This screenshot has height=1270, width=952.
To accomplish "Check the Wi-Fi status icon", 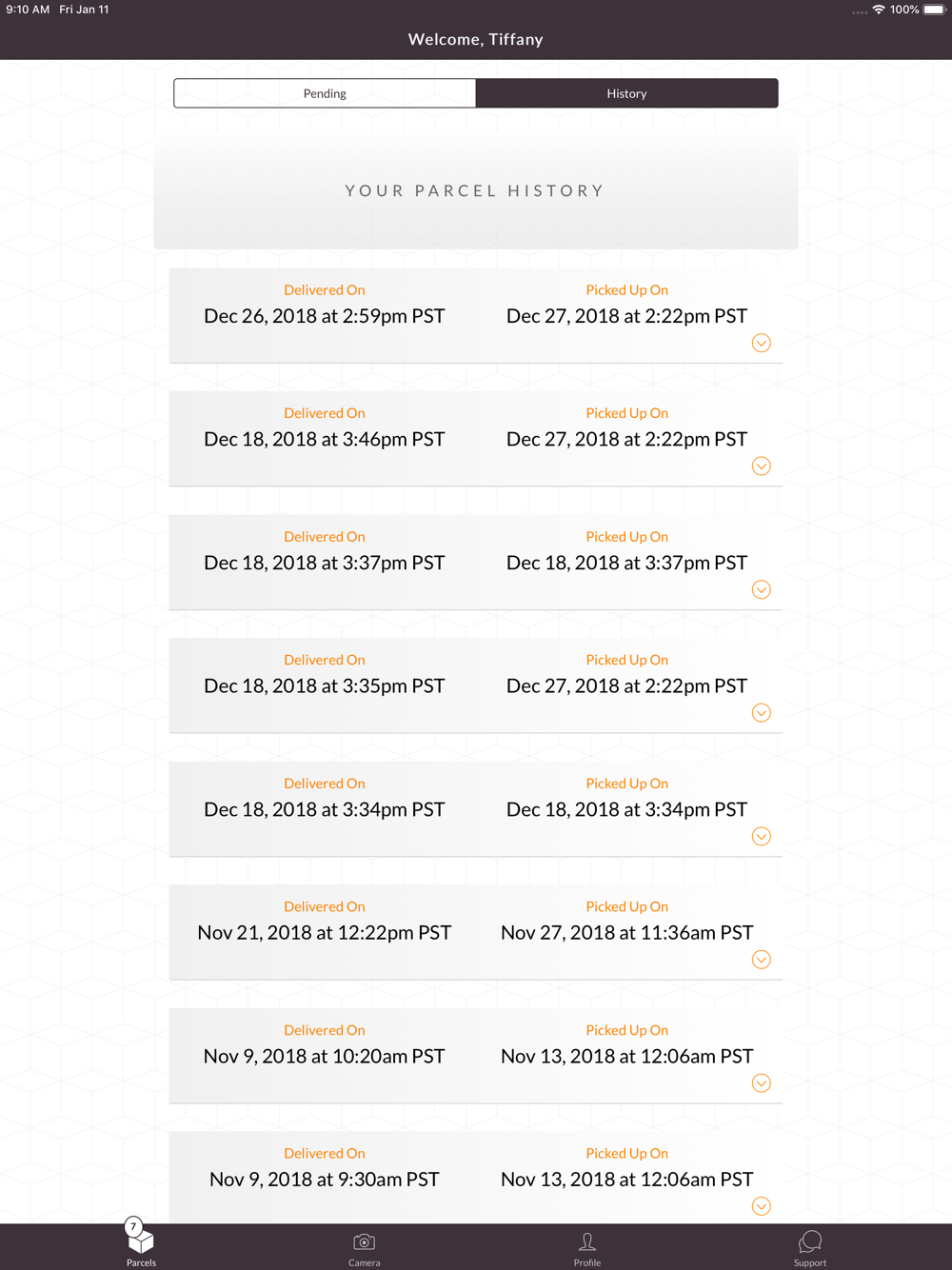I will tap(879, 10).
